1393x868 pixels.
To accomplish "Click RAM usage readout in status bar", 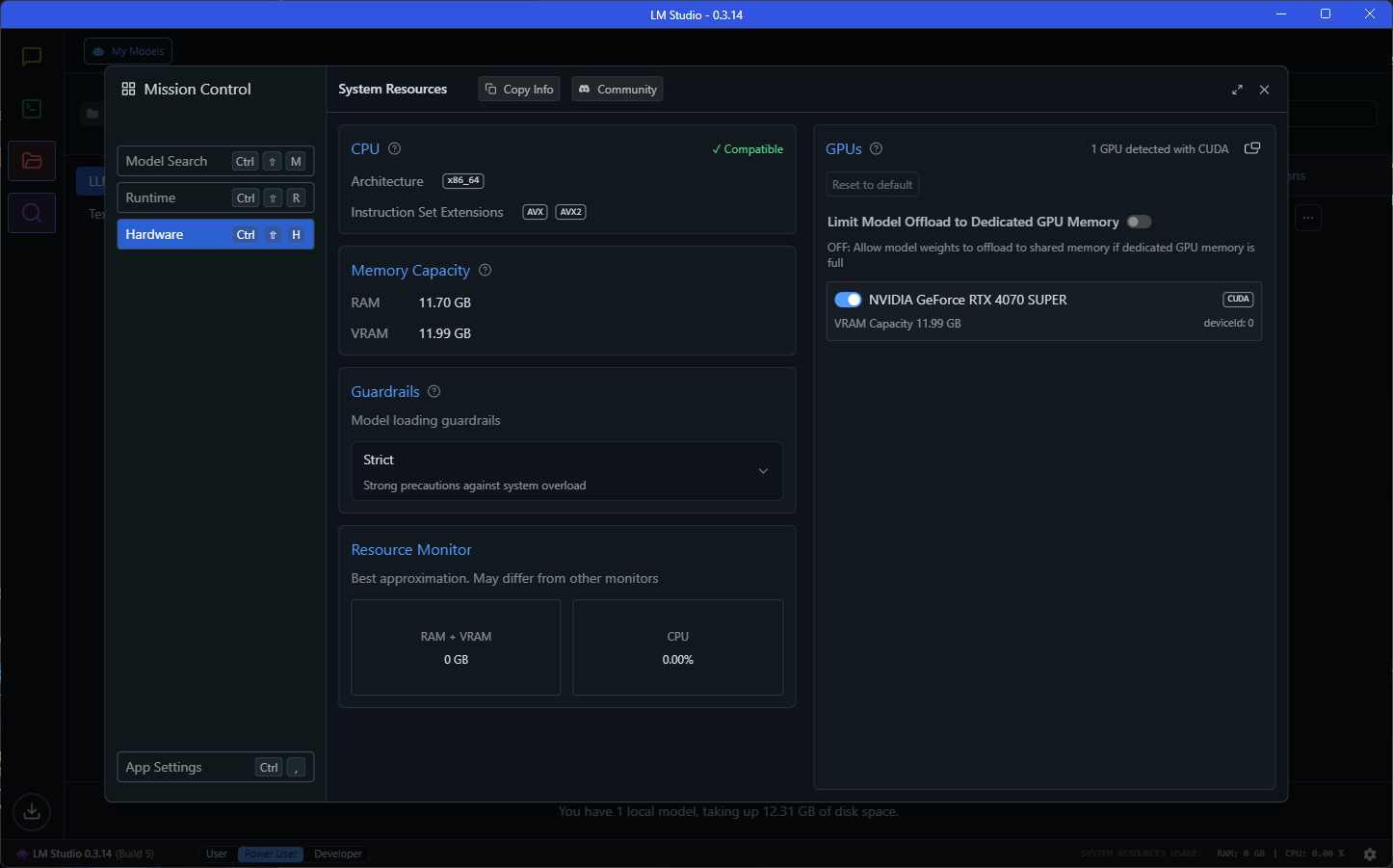I will pos(1241,854).
